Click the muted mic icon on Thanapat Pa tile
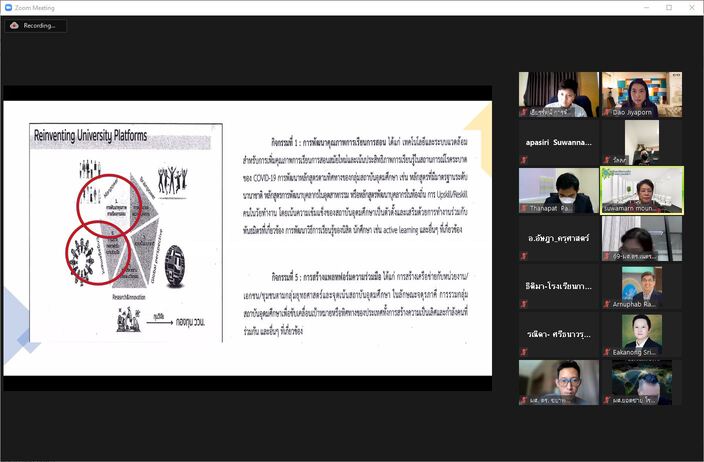Viewport: 704px width, 462px height. pos(524,208)
